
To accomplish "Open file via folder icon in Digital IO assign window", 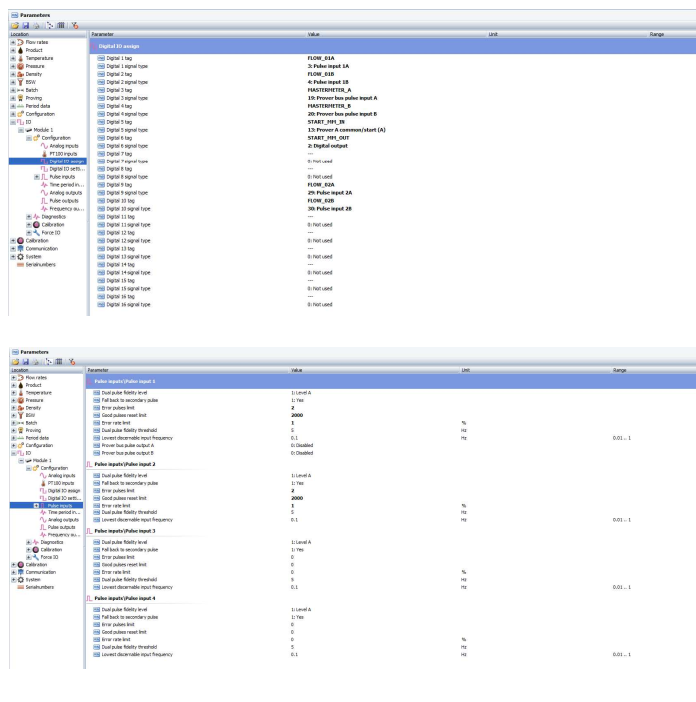I will pos(15,26).
